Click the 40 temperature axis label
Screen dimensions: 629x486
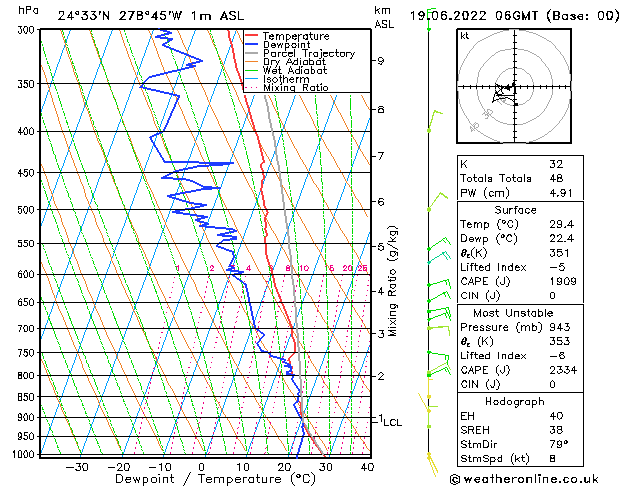pos(367,467)
